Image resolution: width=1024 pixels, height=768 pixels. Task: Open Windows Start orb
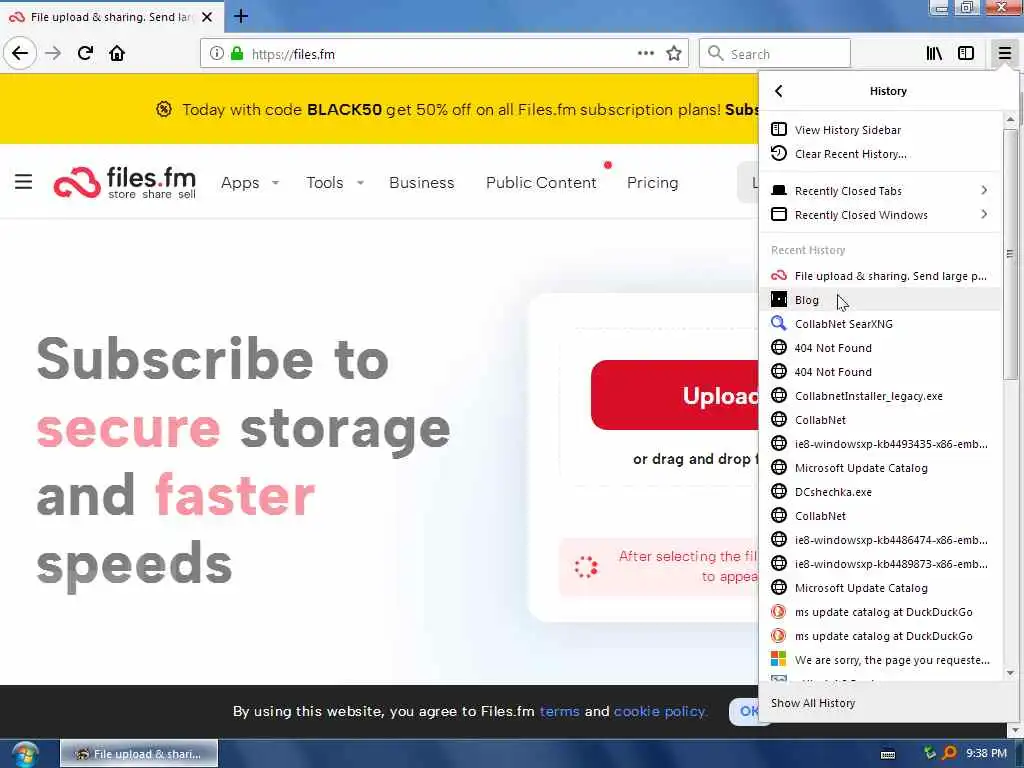tap(24, 754)
